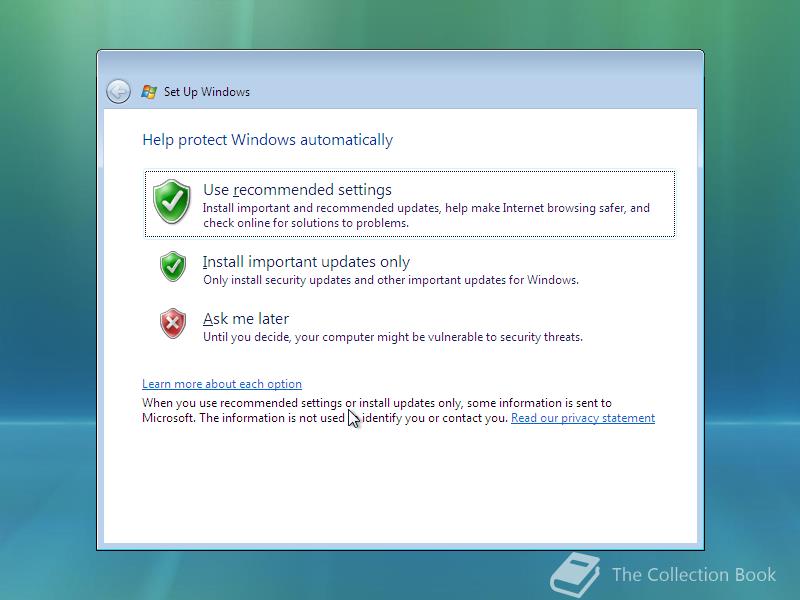Click the back arrow button

(x=118, y=92)
